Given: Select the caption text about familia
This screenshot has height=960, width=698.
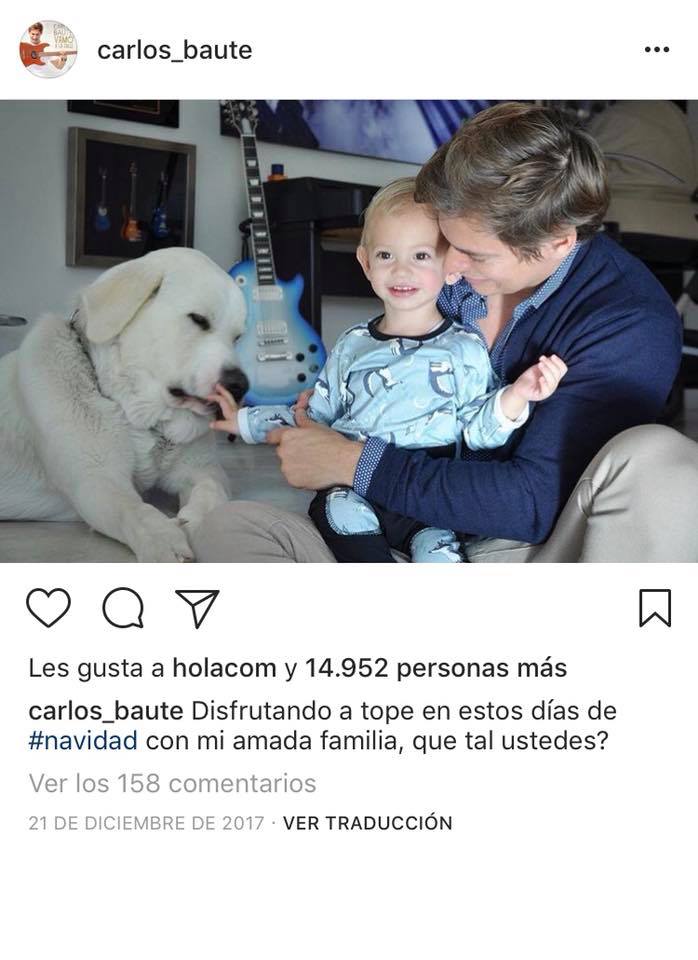Looking at the screenshot, I should (x=323, y=726).
